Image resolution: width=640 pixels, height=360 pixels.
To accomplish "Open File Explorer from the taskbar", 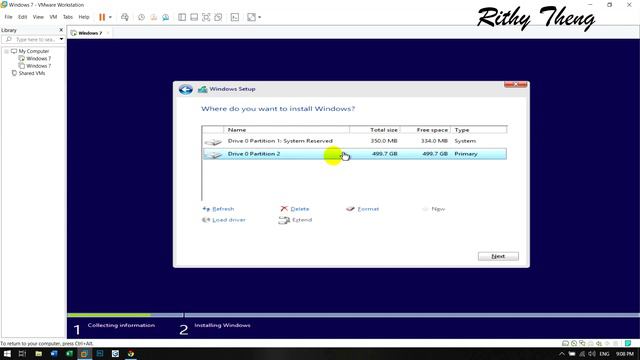I will pyautogui.click(x=38, y=354).
